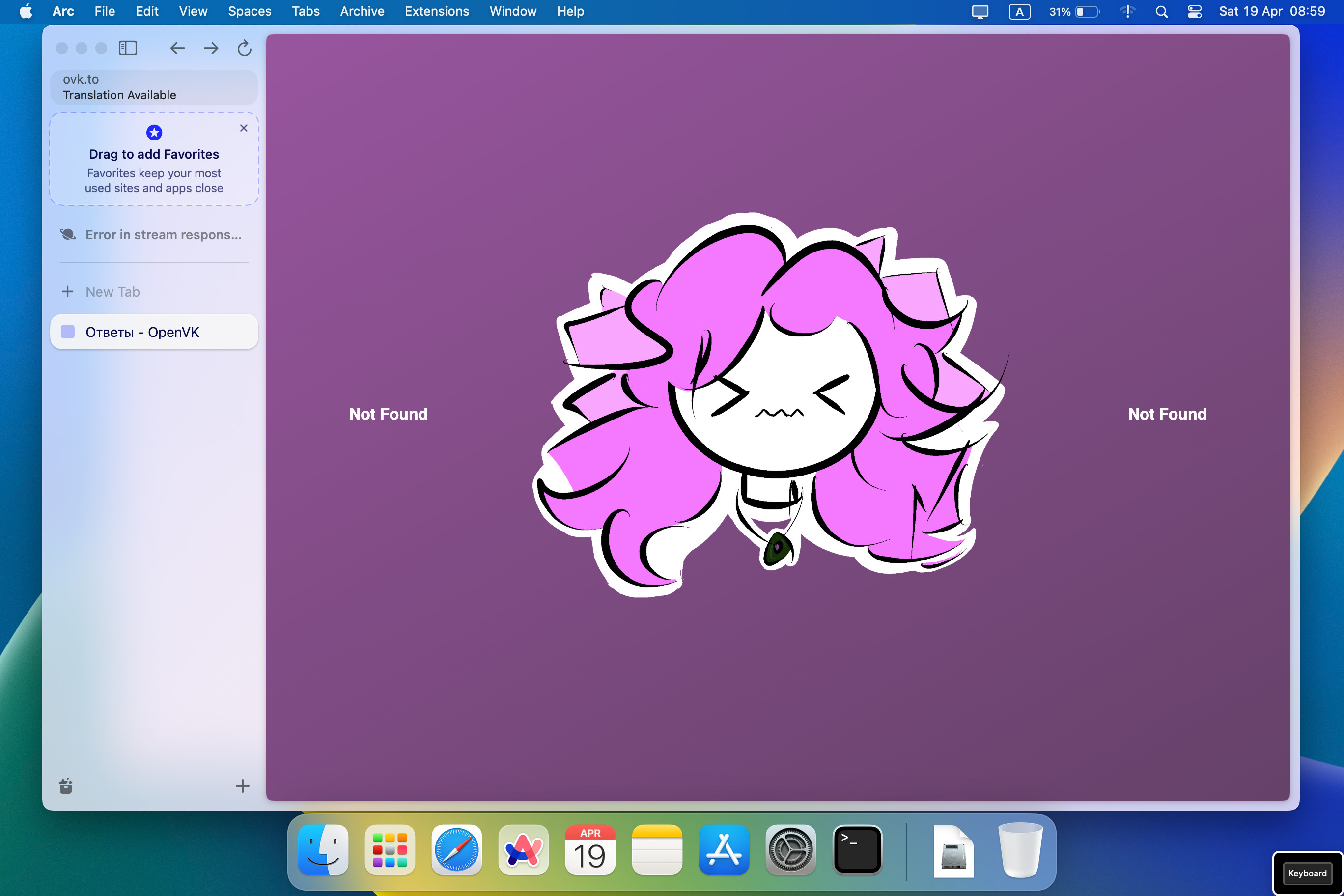Open Control Center toggles in menu bar
This screenshot has width=1344, height=896.
pos(1194,11)
